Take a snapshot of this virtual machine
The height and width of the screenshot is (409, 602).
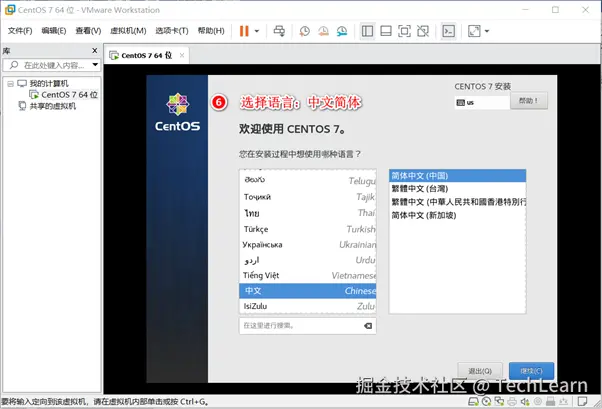(x=304, y=31)
